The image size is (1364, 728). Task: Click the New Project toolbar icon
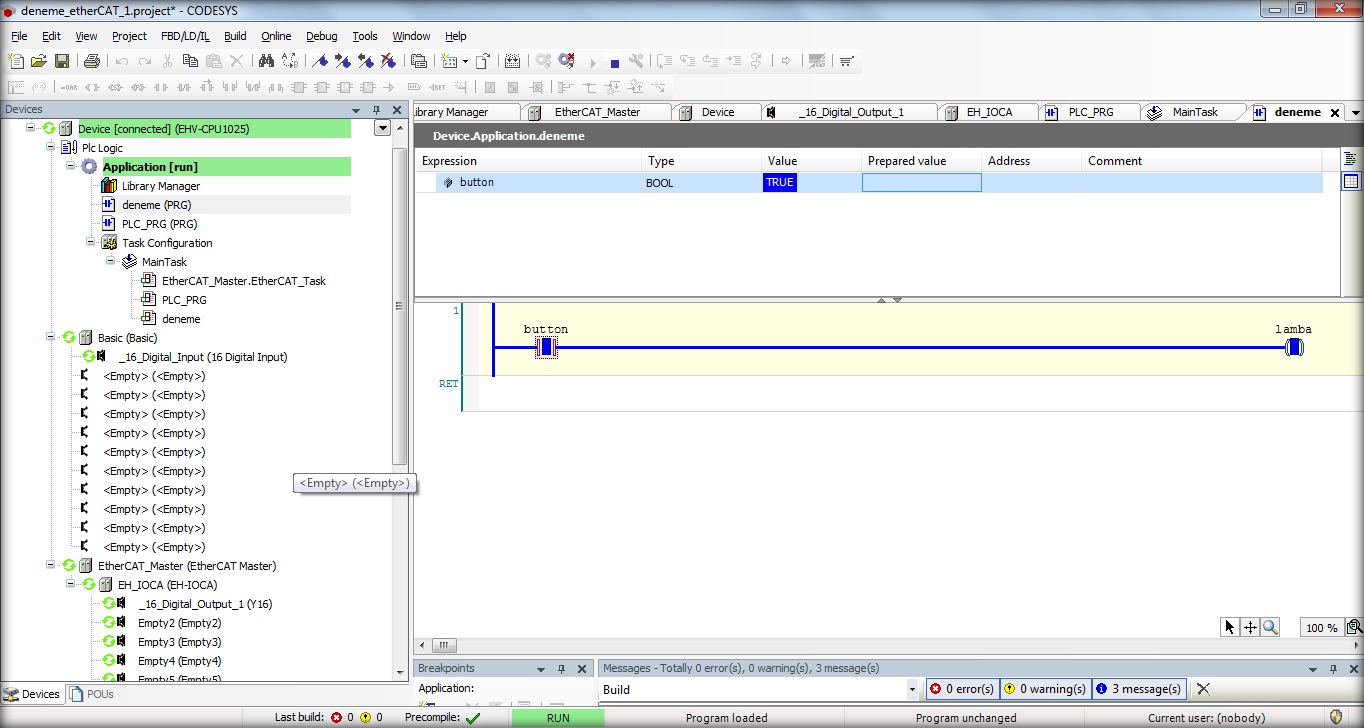[x=16, y=61]
